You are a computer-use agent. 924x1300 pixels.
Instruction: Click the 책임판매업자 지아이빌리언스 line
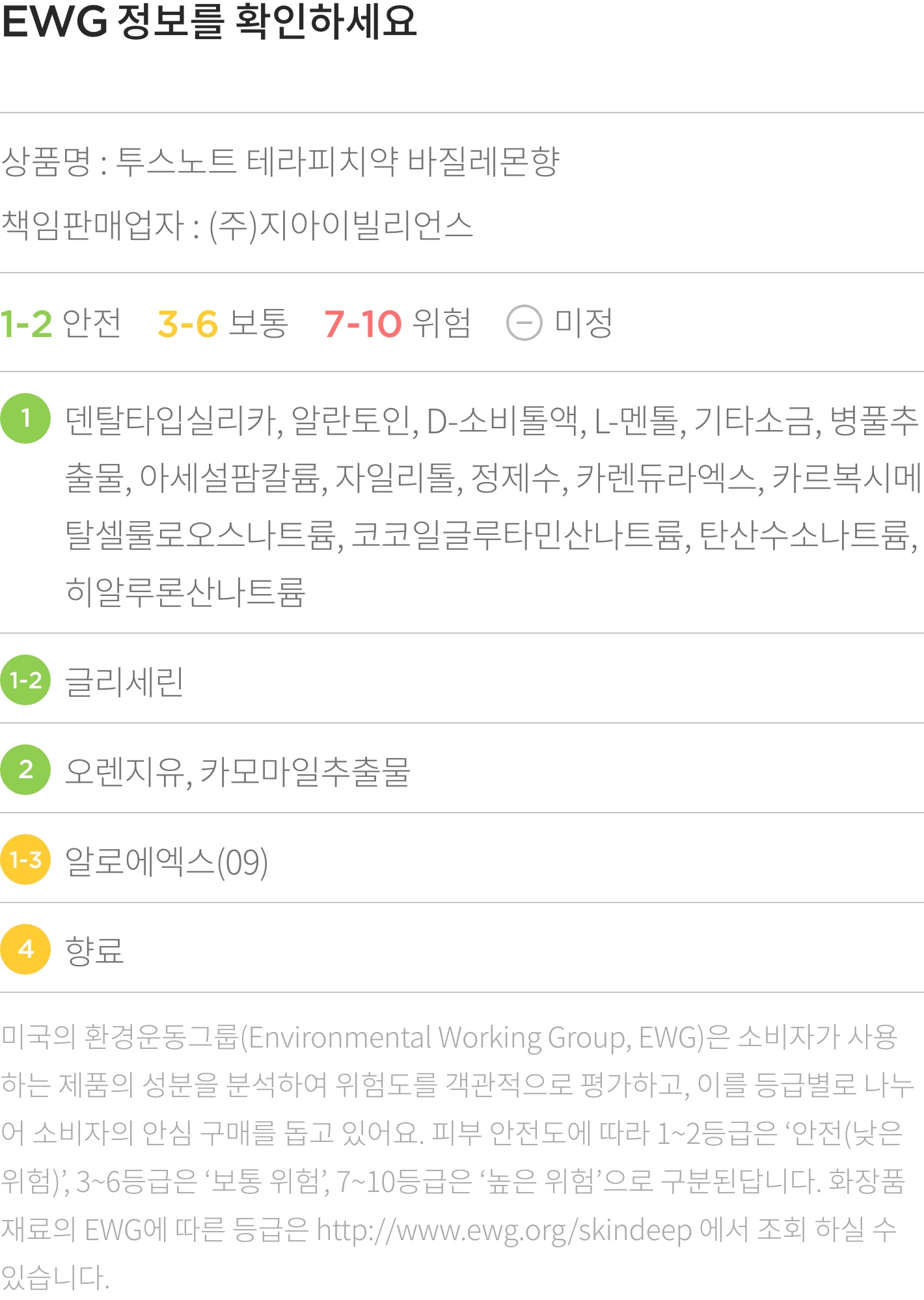237,226
